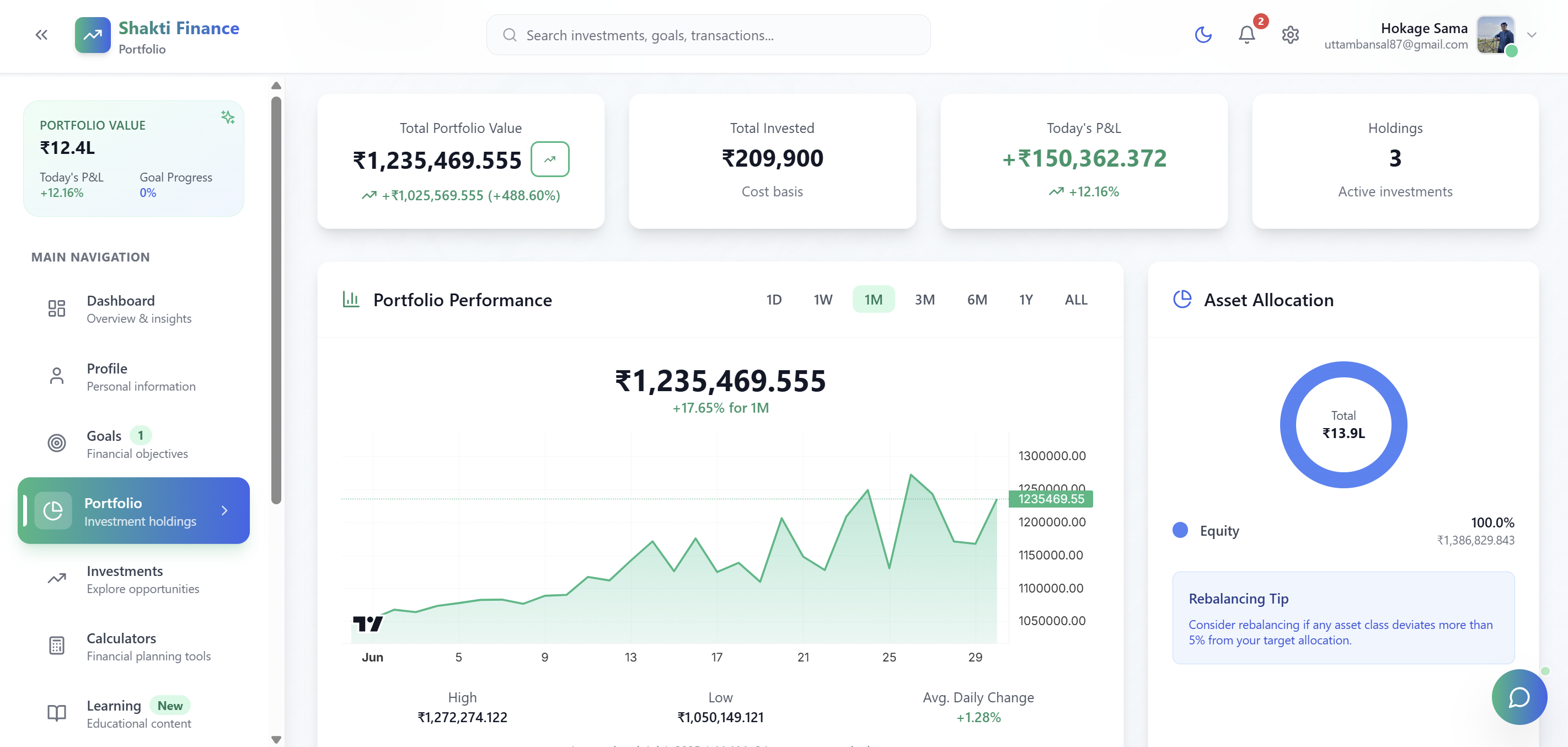Click sparkle icon in Portfolio Value card
This screenshot has width=1568, height=747.
pos(228,117)
